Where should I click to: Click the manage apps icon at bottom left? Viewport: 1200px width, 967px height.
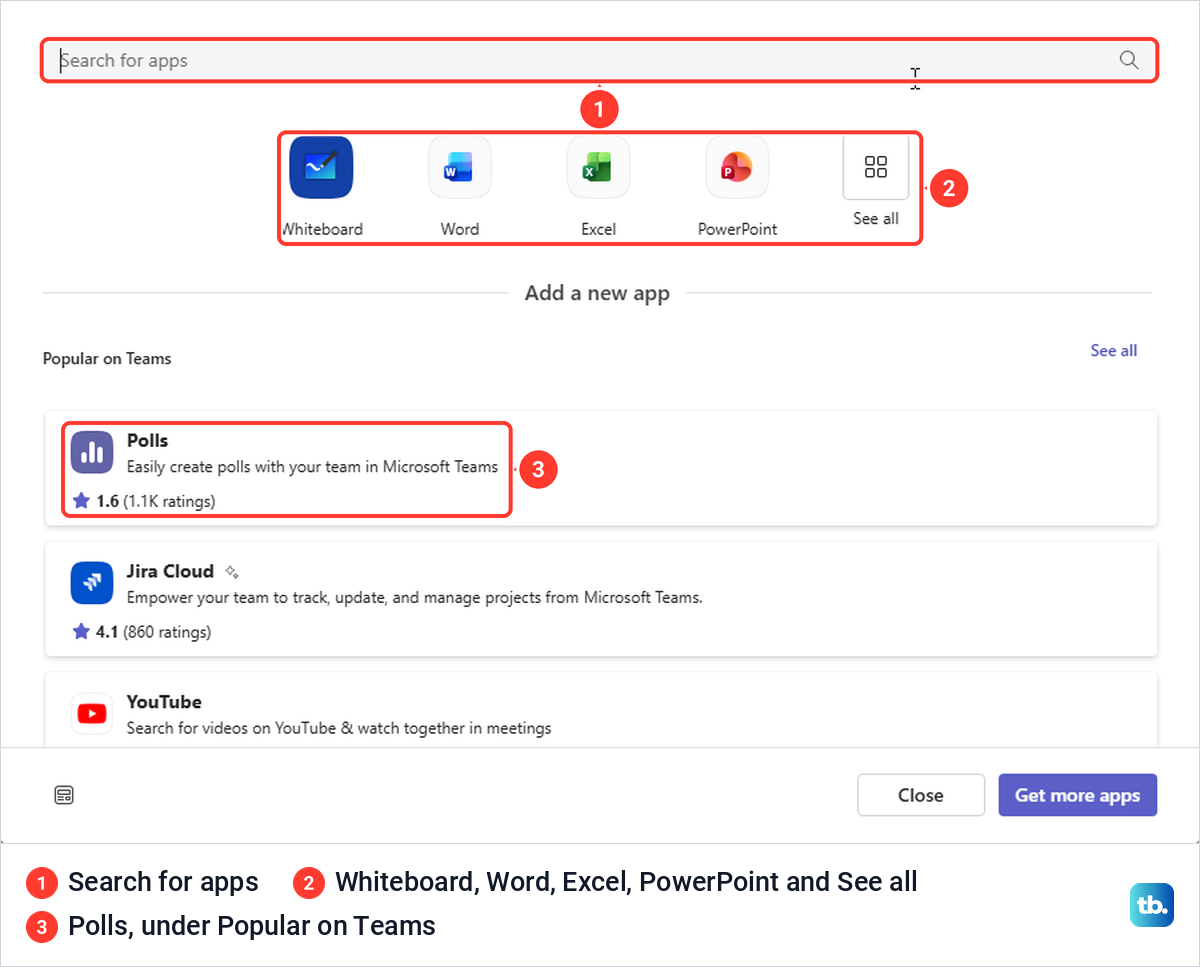64,796
